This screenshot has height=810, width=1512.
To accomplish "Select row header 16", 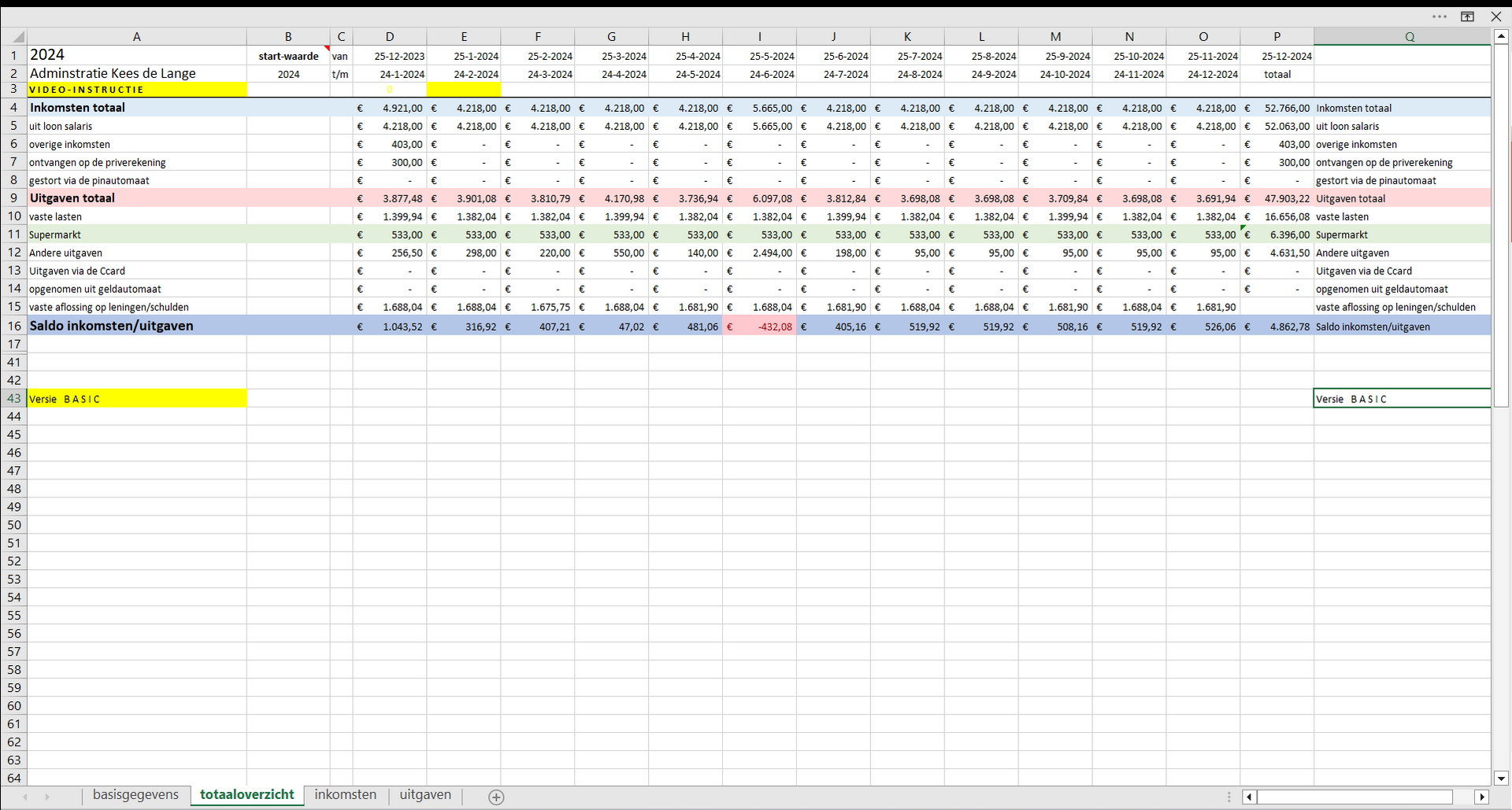I will click(x=14, y=326).
